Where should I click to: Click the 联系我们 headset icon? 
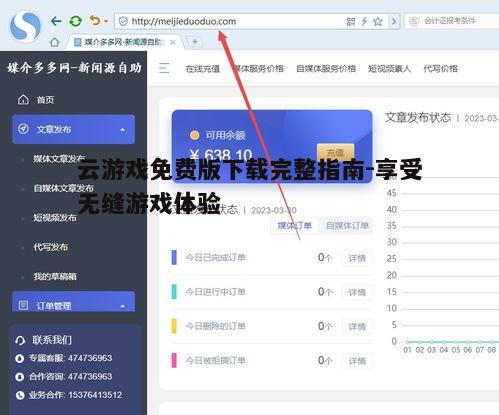pyautogui.click(x=20, y=340)
